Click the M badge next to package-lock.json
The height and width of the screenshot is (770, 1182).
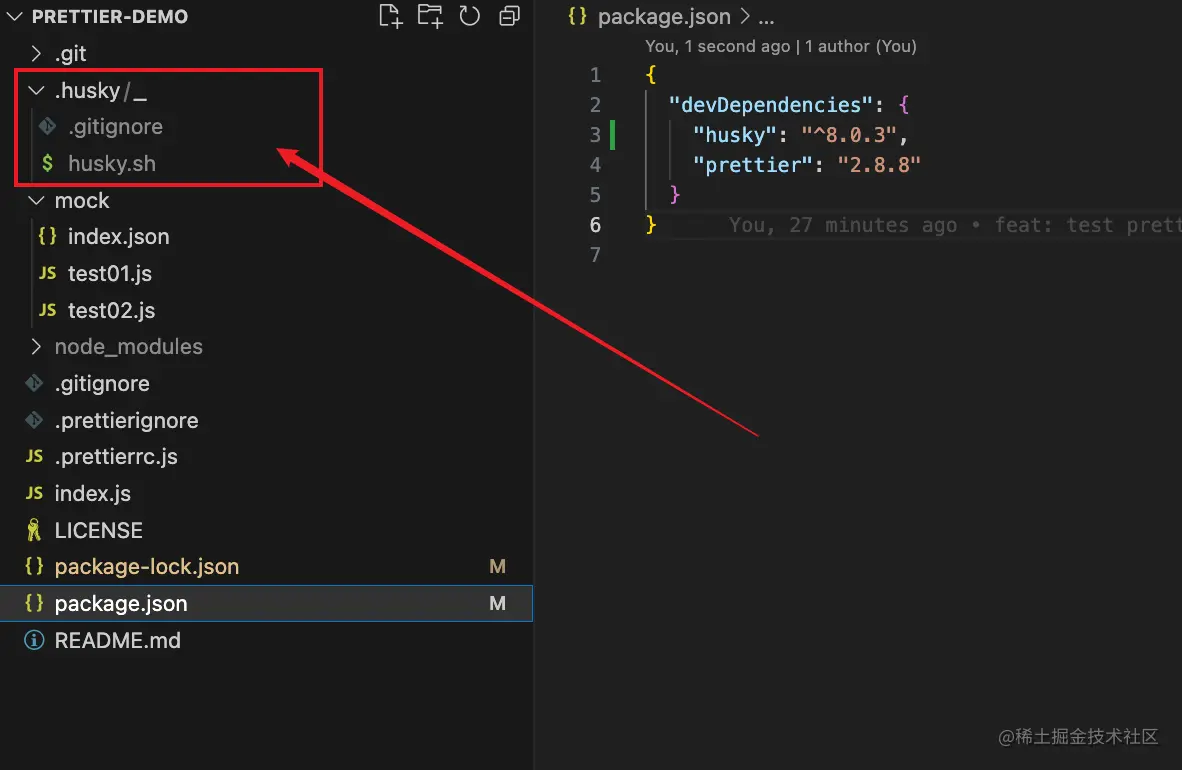[x=497, y=566]
